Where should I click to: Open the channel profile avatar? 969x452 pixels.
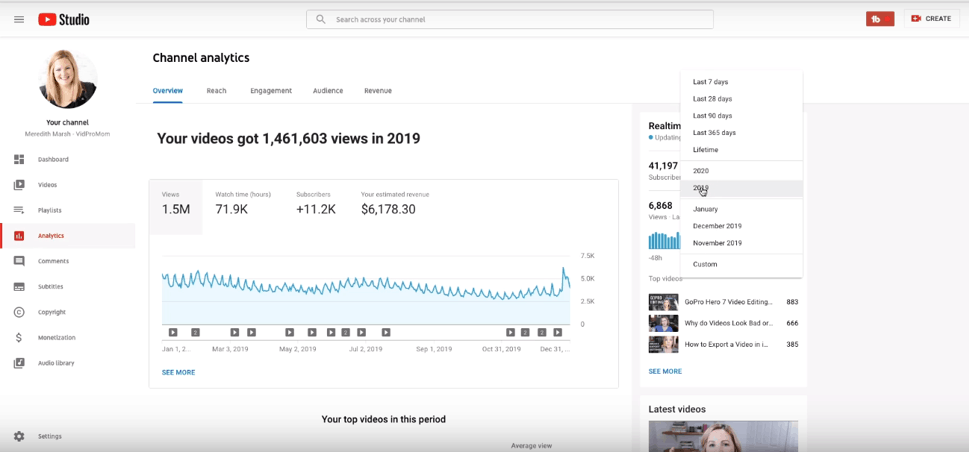68,79
